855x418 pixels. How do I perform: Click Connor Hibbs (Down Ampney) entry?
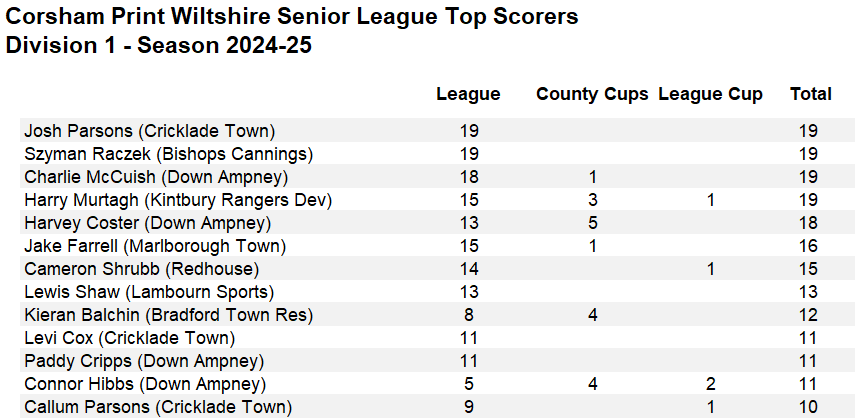click(x=145, y=384)
